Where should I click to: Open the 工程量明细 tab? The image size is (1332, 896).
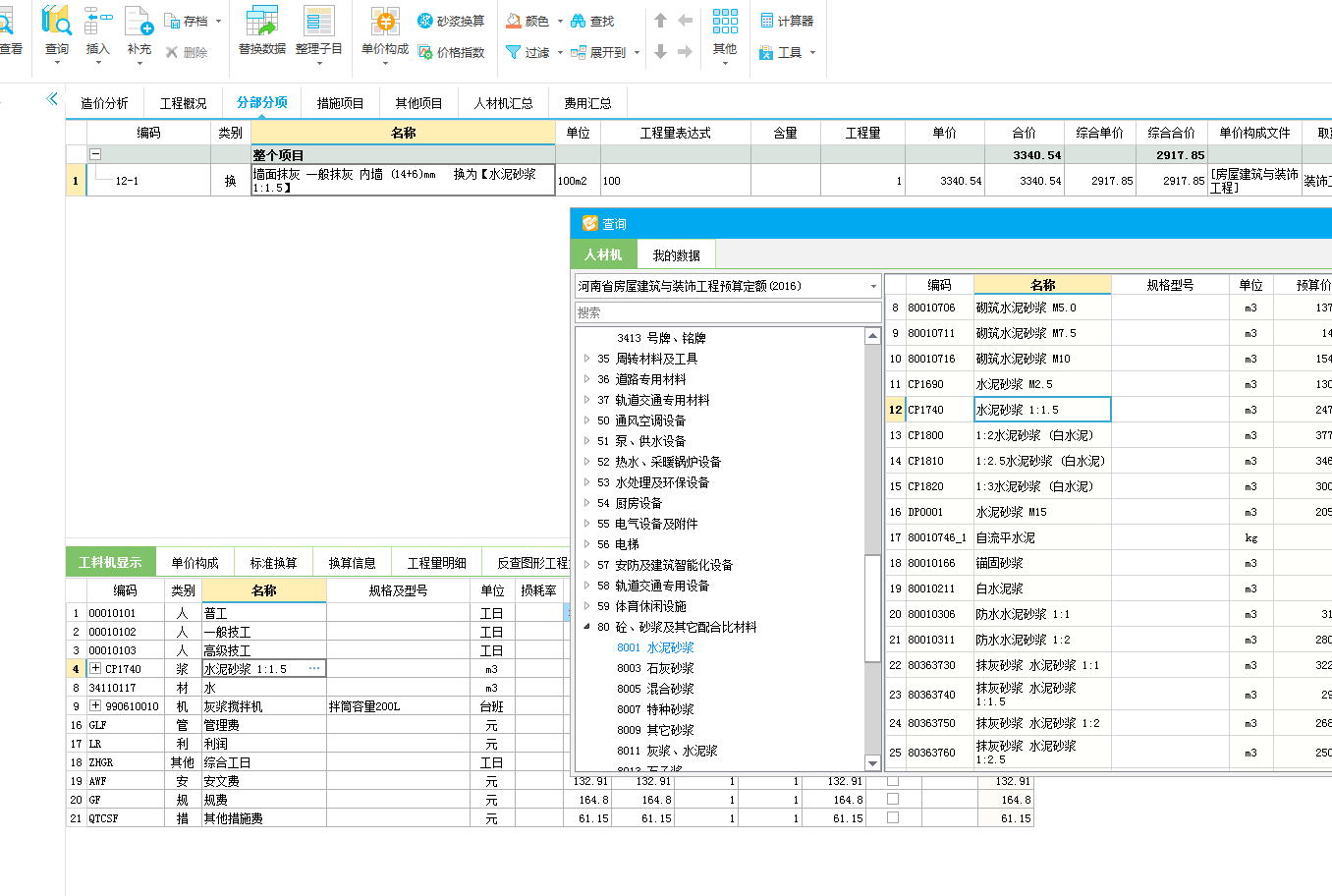(x=437, y=563)
